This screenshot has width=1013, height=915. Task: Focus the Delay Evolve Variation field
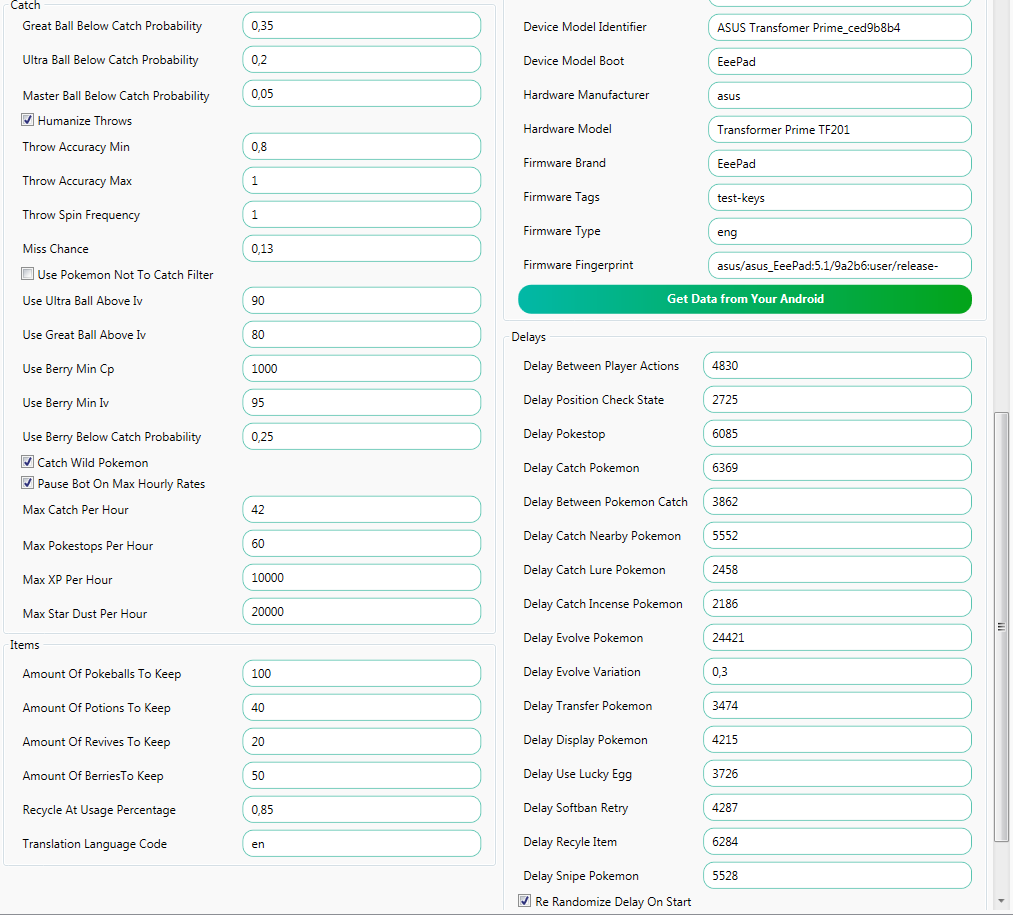point(837,672)
